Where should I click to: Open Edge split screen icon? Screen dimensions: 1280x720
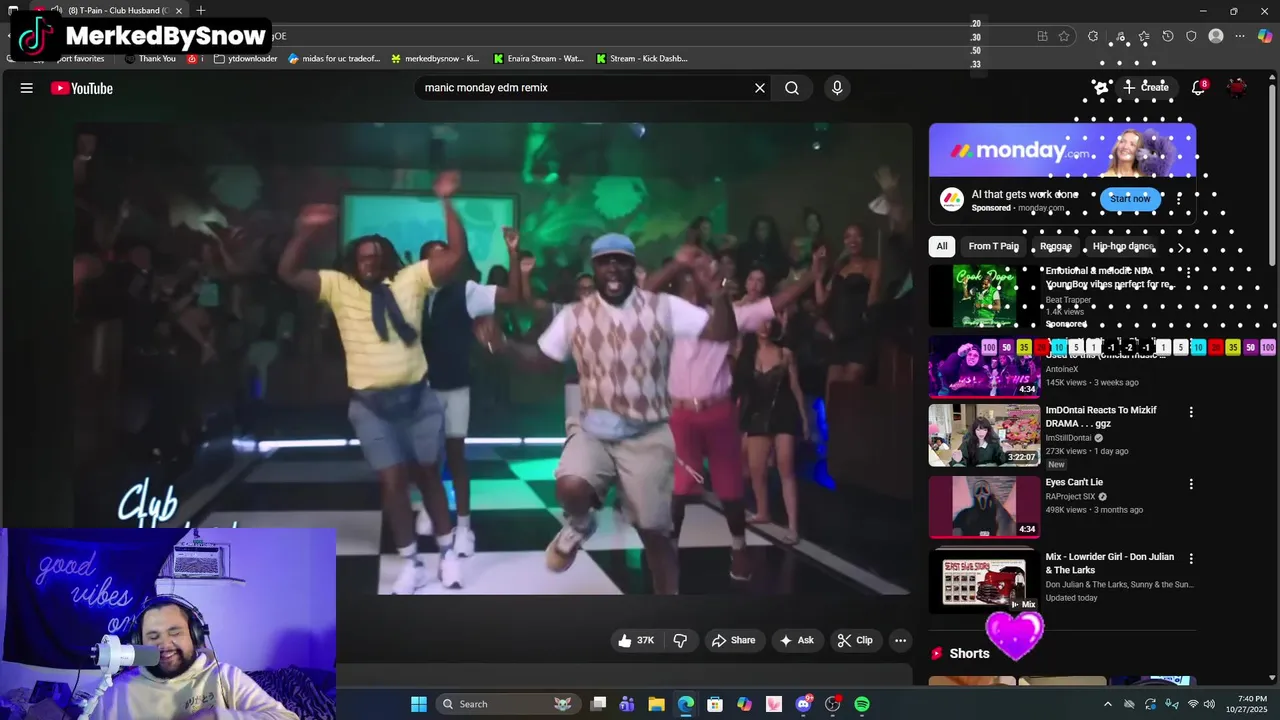(1042, 36)
